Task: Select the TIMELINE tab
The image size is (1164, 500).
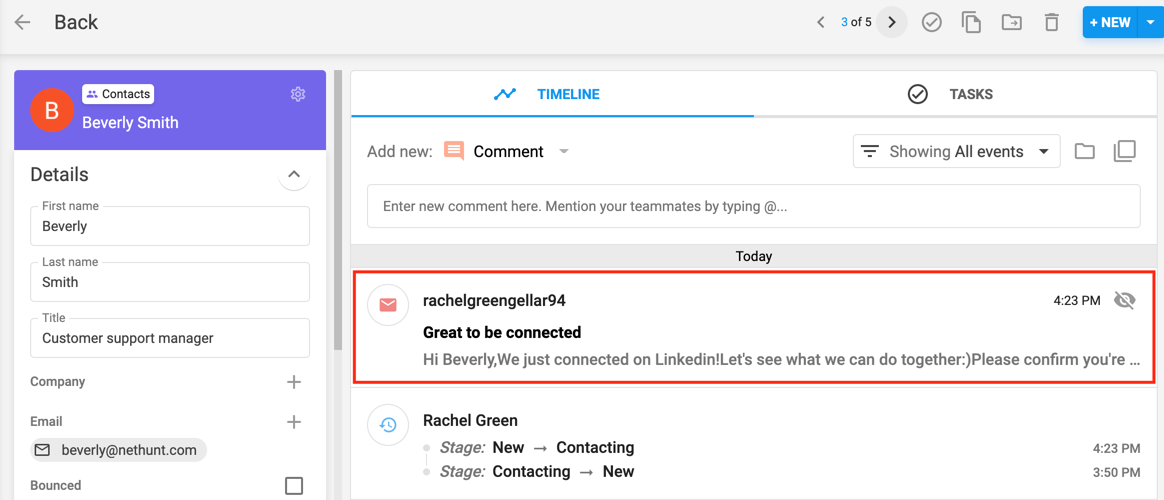Action: 552,94
